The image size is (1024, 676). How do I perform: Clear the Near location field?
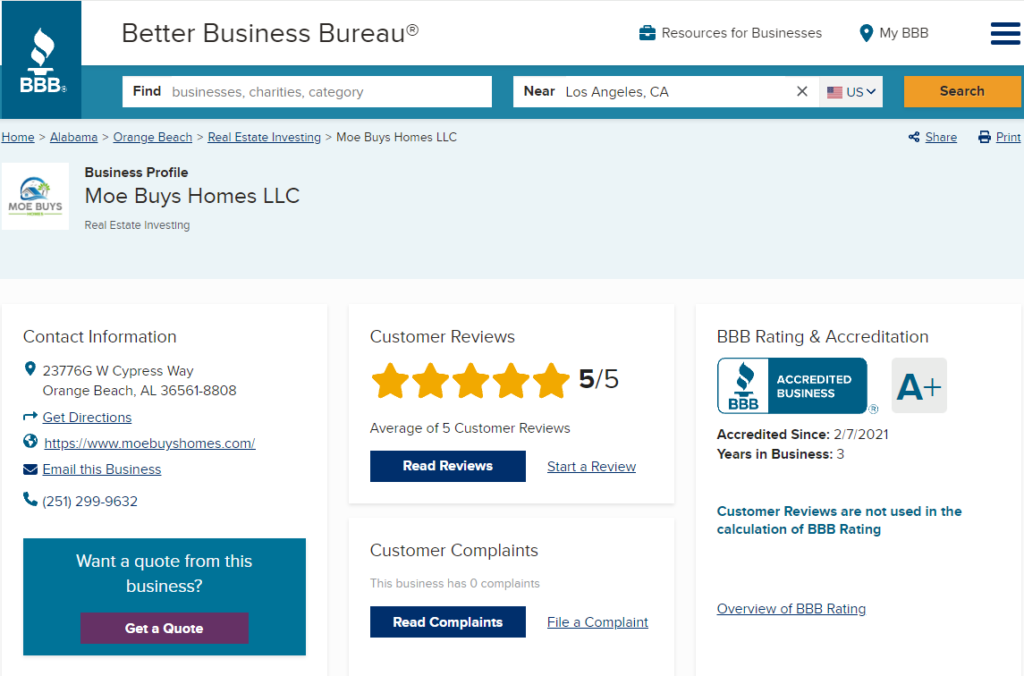coord(802,91)
